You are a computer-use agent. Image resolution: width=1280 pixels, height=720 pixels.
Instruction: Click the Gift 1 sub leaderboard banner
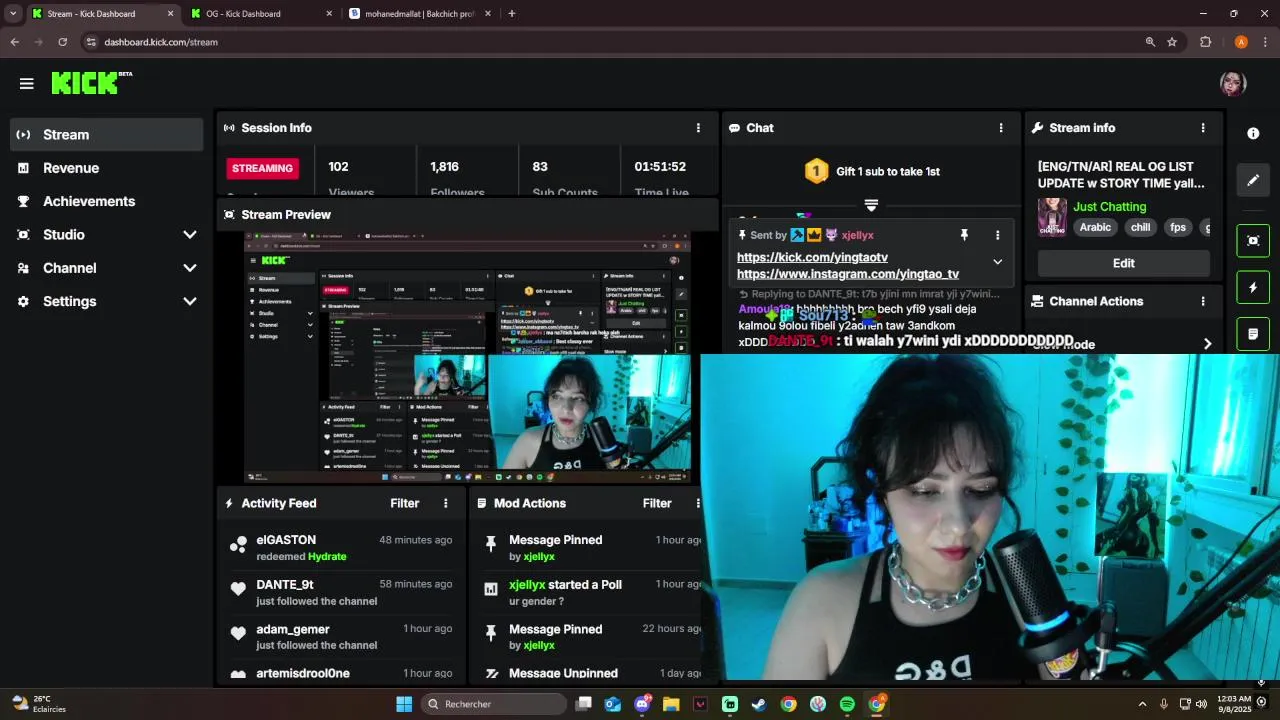[x=872, y=172]
